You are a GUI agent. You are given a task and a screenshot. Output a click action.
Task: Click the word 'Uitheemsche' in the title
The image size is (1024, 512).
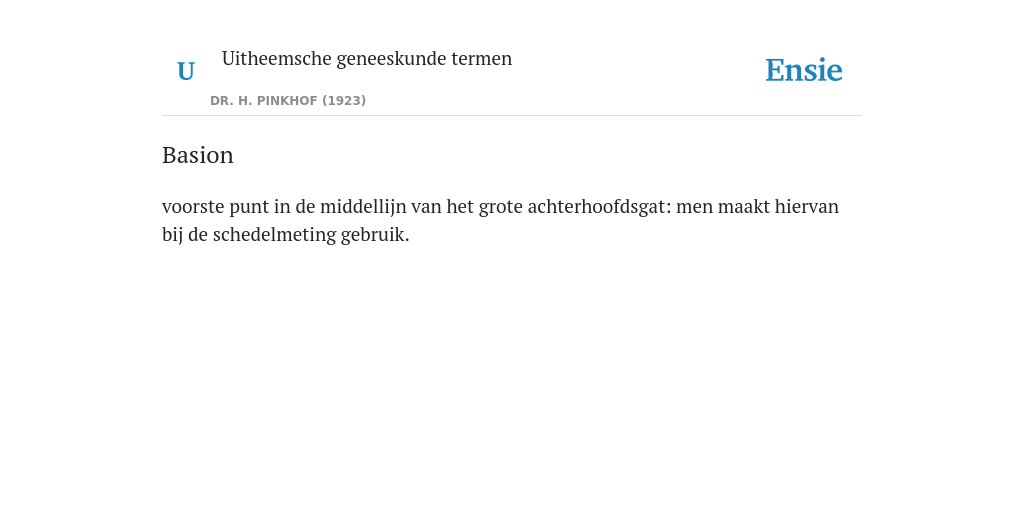point(276,58)
